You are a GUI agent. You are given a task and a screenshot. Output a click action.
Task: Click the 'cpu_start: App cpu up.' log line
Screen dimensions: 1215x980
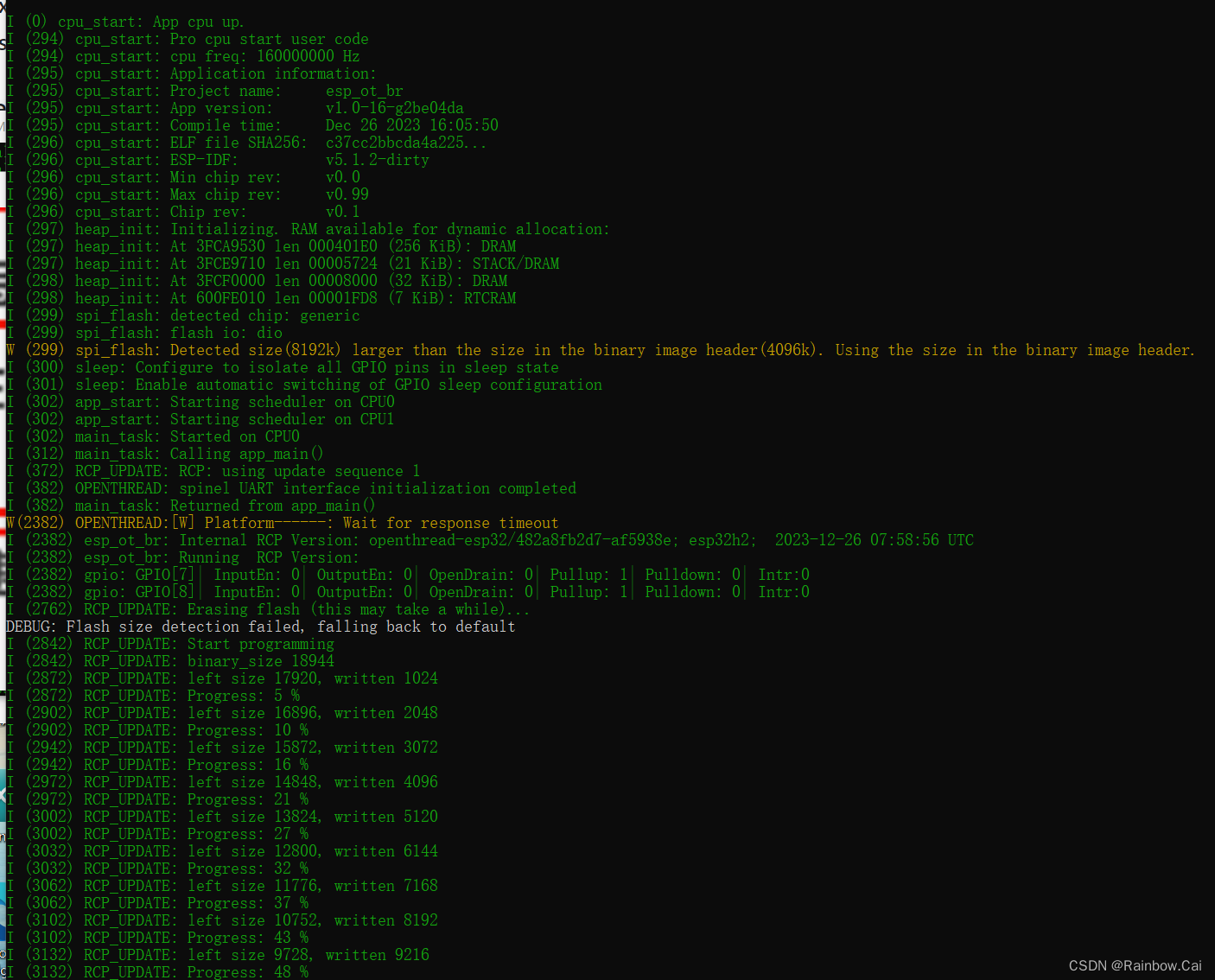click(125, 22)
